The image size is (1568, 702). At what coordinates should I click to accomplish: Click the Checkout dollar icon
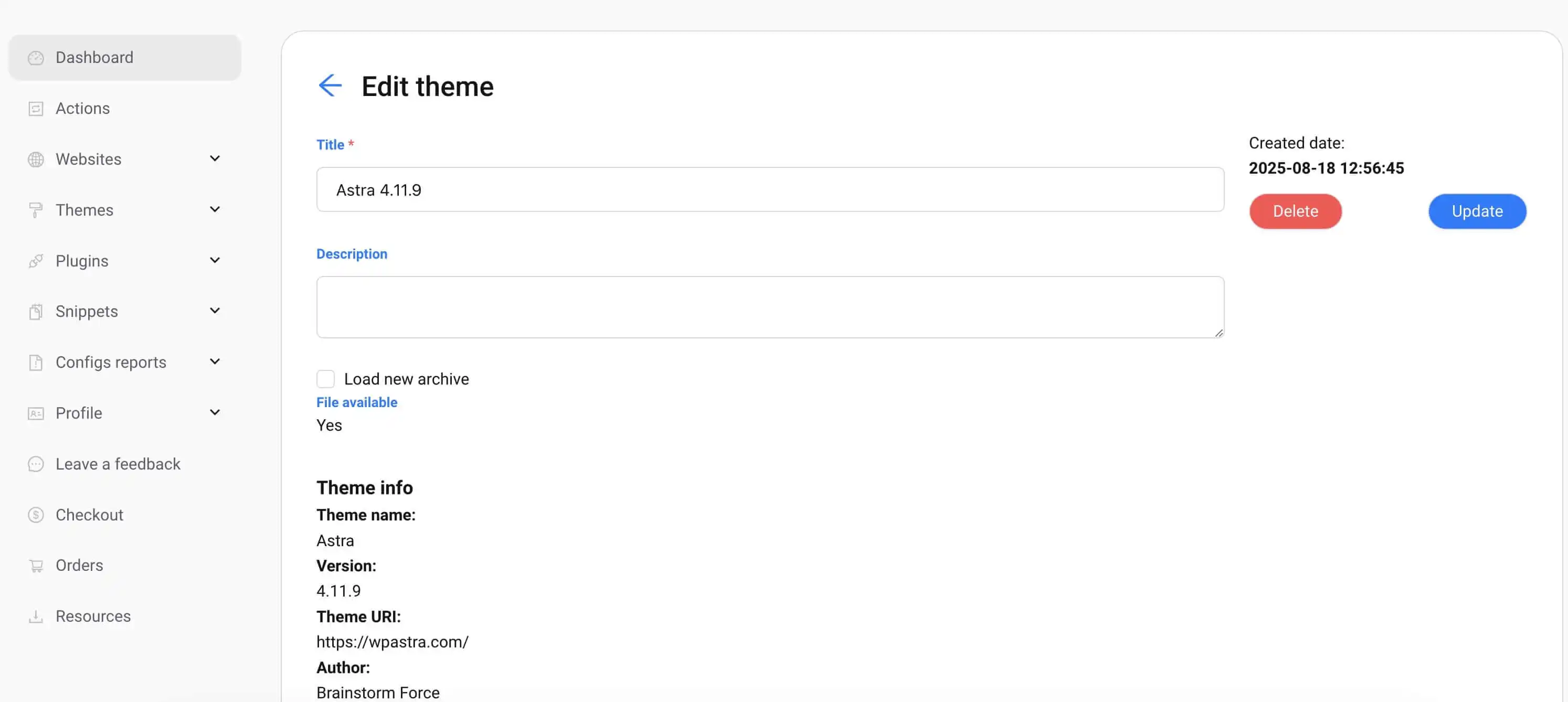pos(36,514)
